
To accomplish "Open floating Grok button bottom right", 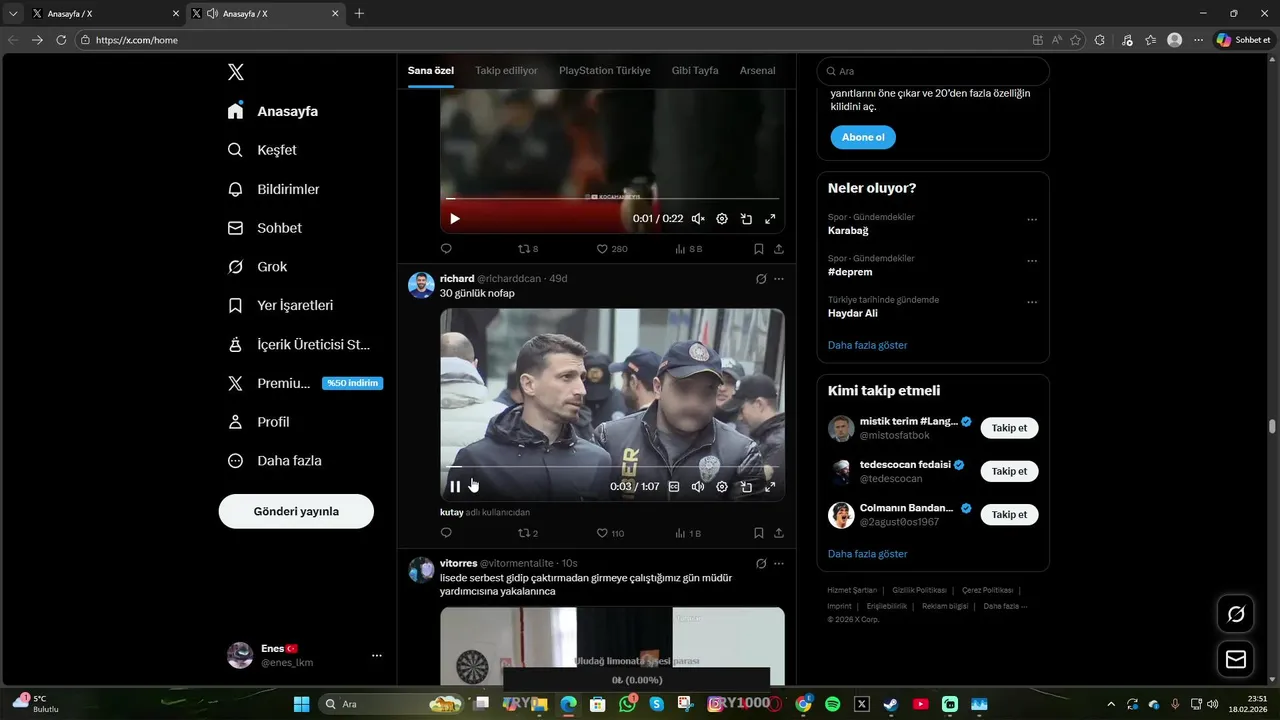I will tap(1236, 614).
